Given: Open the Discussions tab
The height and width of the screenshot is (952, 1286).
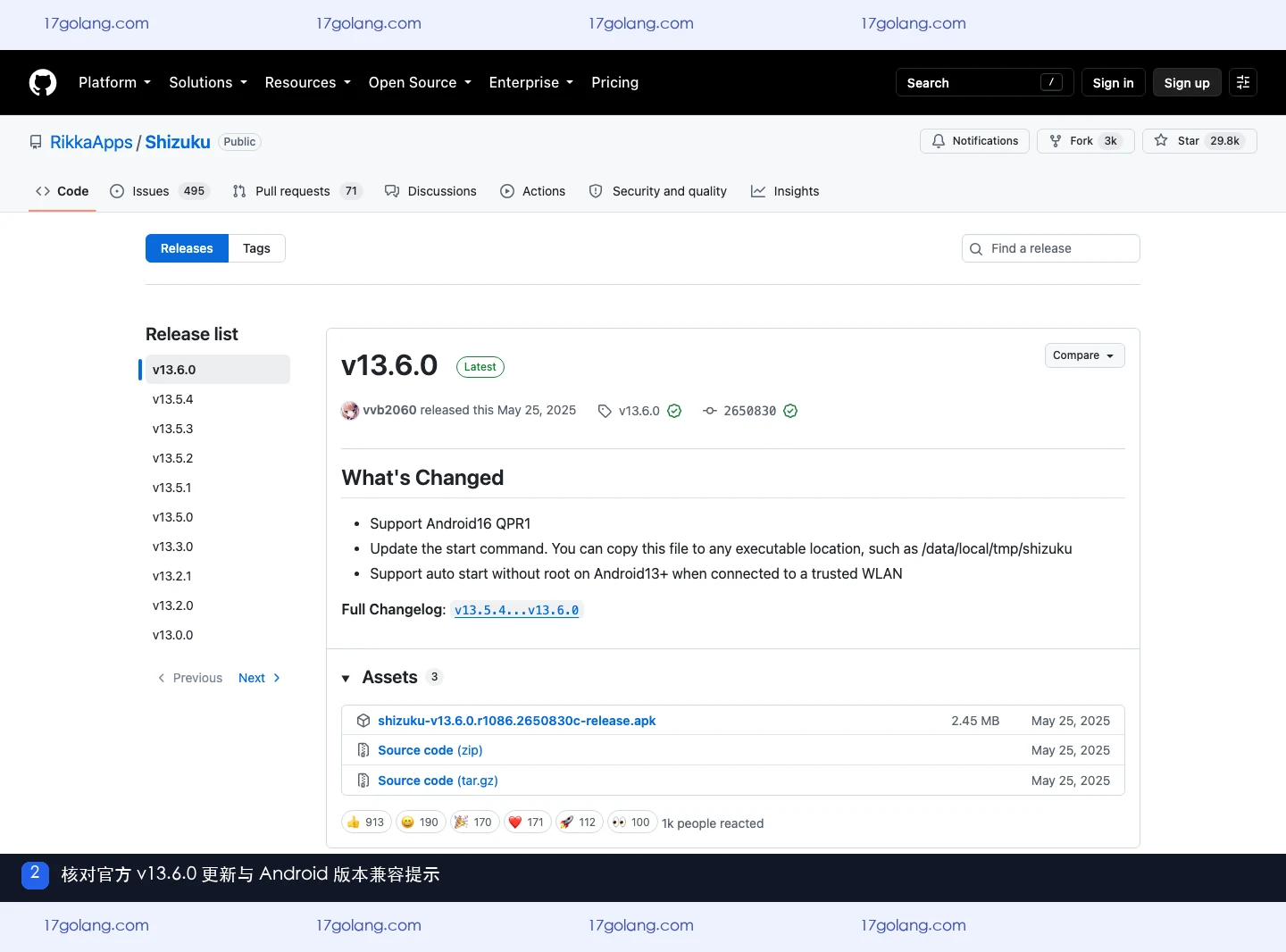Looking at the screenshot, I should [430, 191].
